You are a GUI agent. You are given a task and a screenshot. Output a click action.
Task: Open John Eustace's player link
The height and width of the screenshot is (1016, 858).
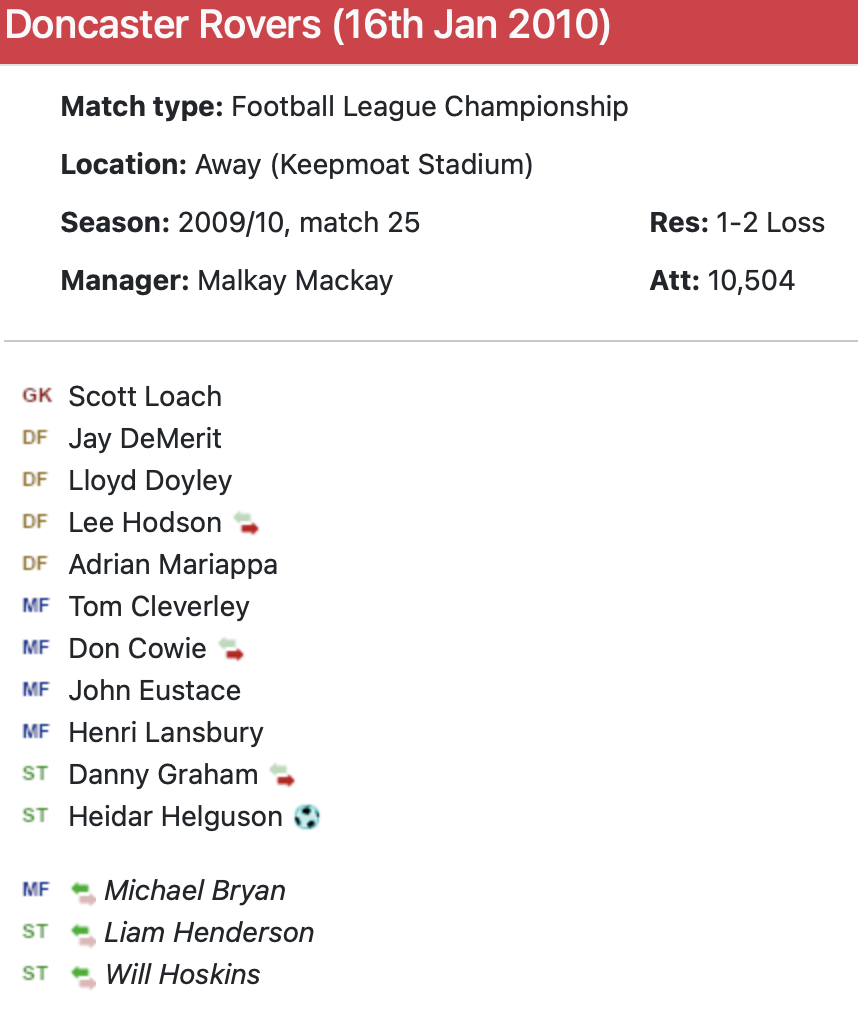[155, 691]
